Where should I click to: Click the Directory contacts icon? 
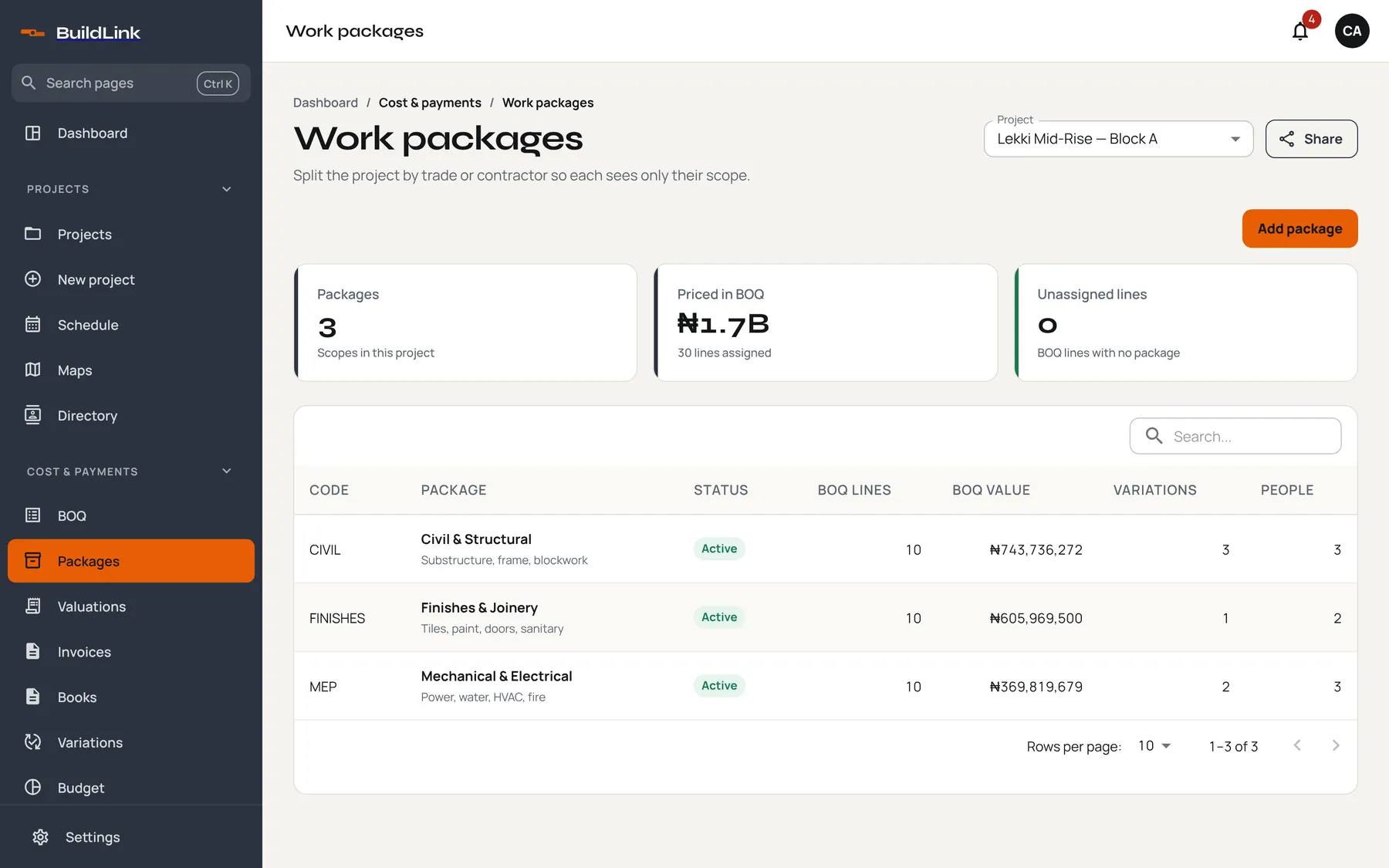(32, 415)
